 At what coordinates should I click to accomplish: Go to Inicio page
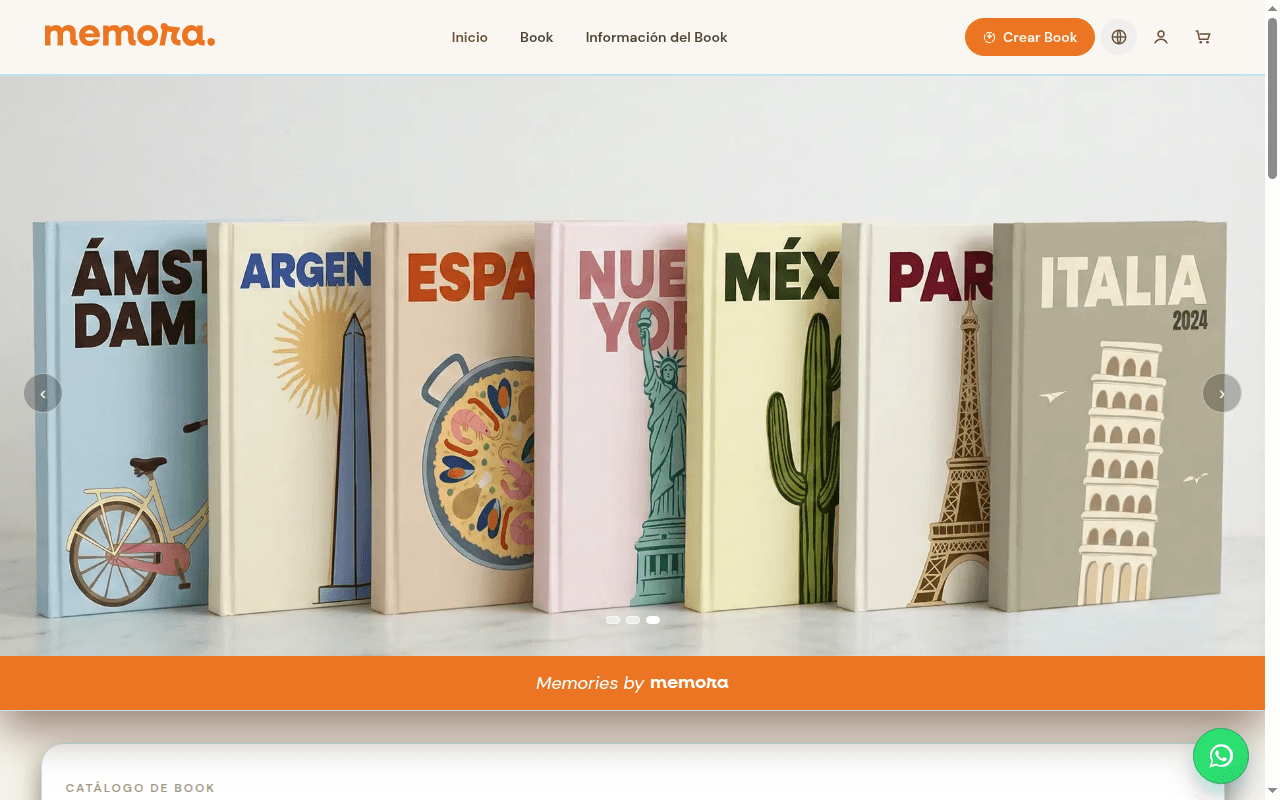[469, 37]
